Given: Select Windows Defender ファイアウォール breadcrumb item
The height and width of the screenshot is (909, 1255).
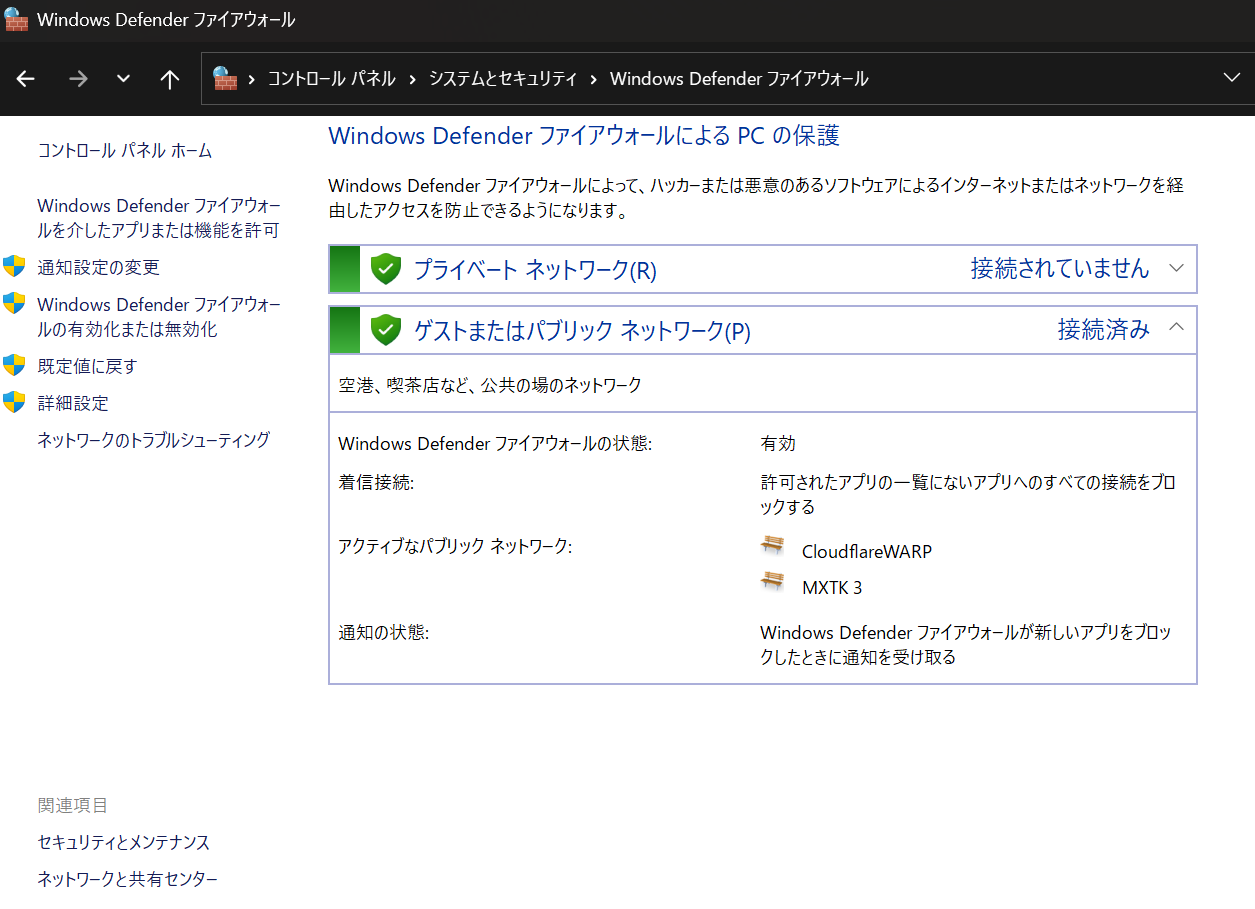Looking at the screenshot, I should coord(739,79).
